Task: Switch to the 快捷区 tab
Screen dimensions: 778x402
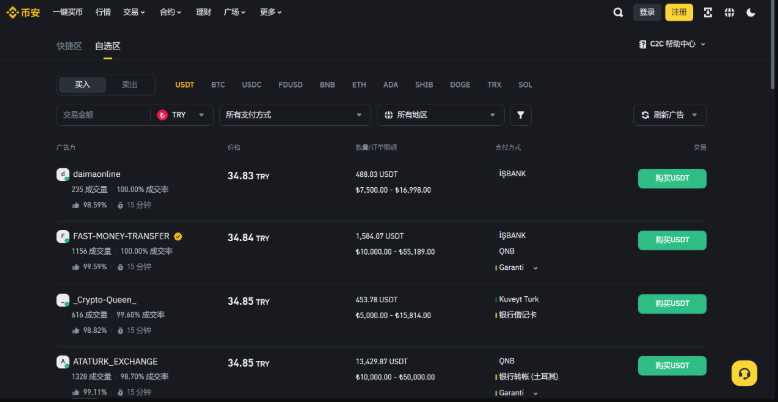Action: [x=69, y=45]
